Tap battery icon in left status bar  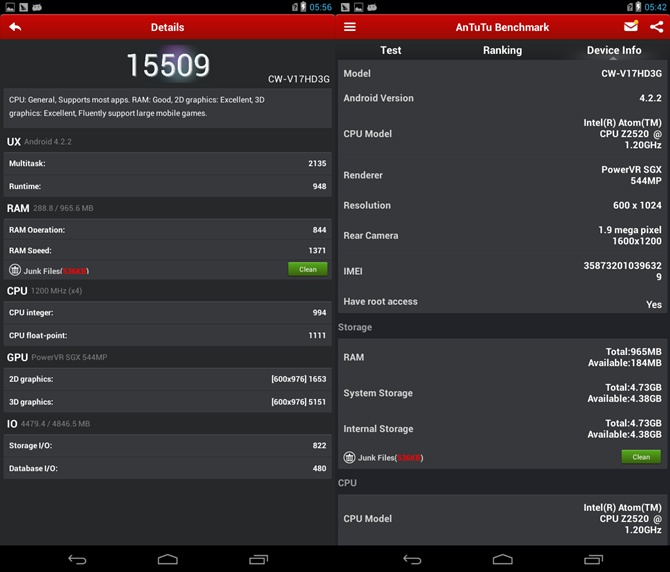click(x=303, y=6)
